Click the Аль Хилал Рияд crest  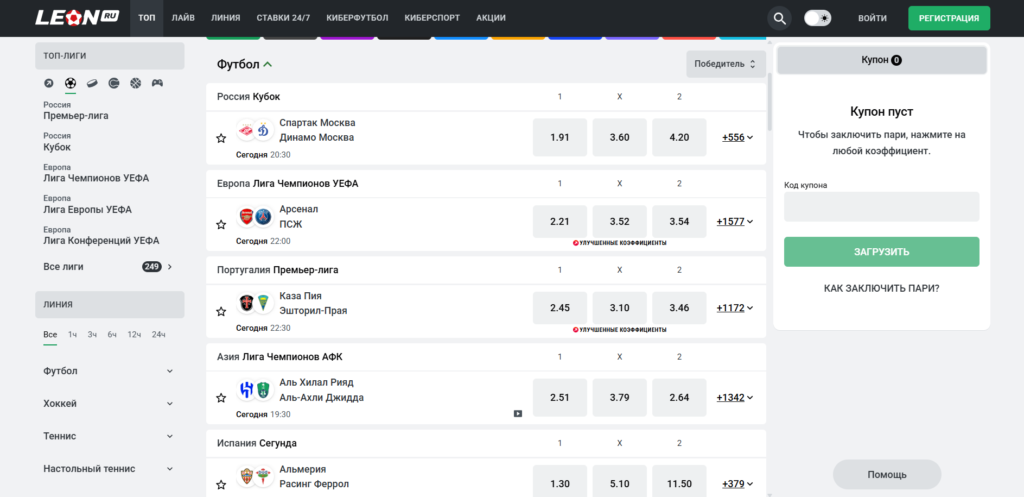pos(246,390)
